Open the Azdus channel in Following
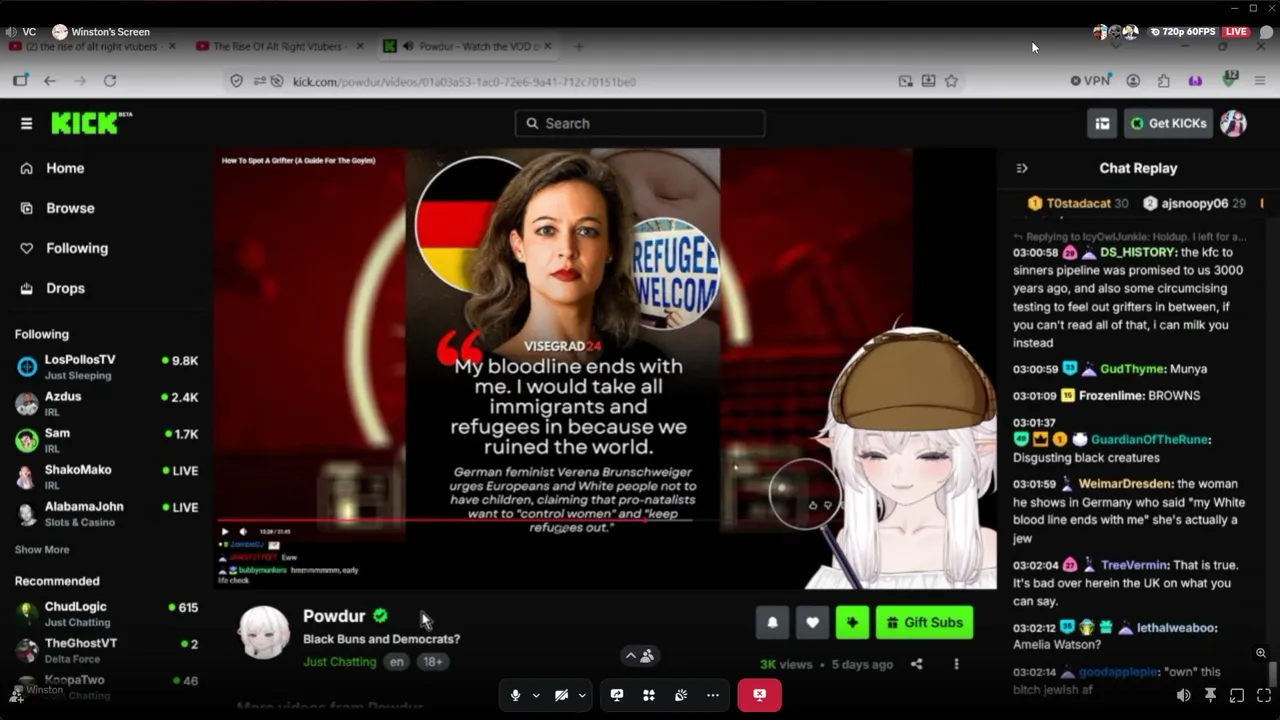Image resolution: width=1280 pixels, height=720 pixels. (106, 403)
